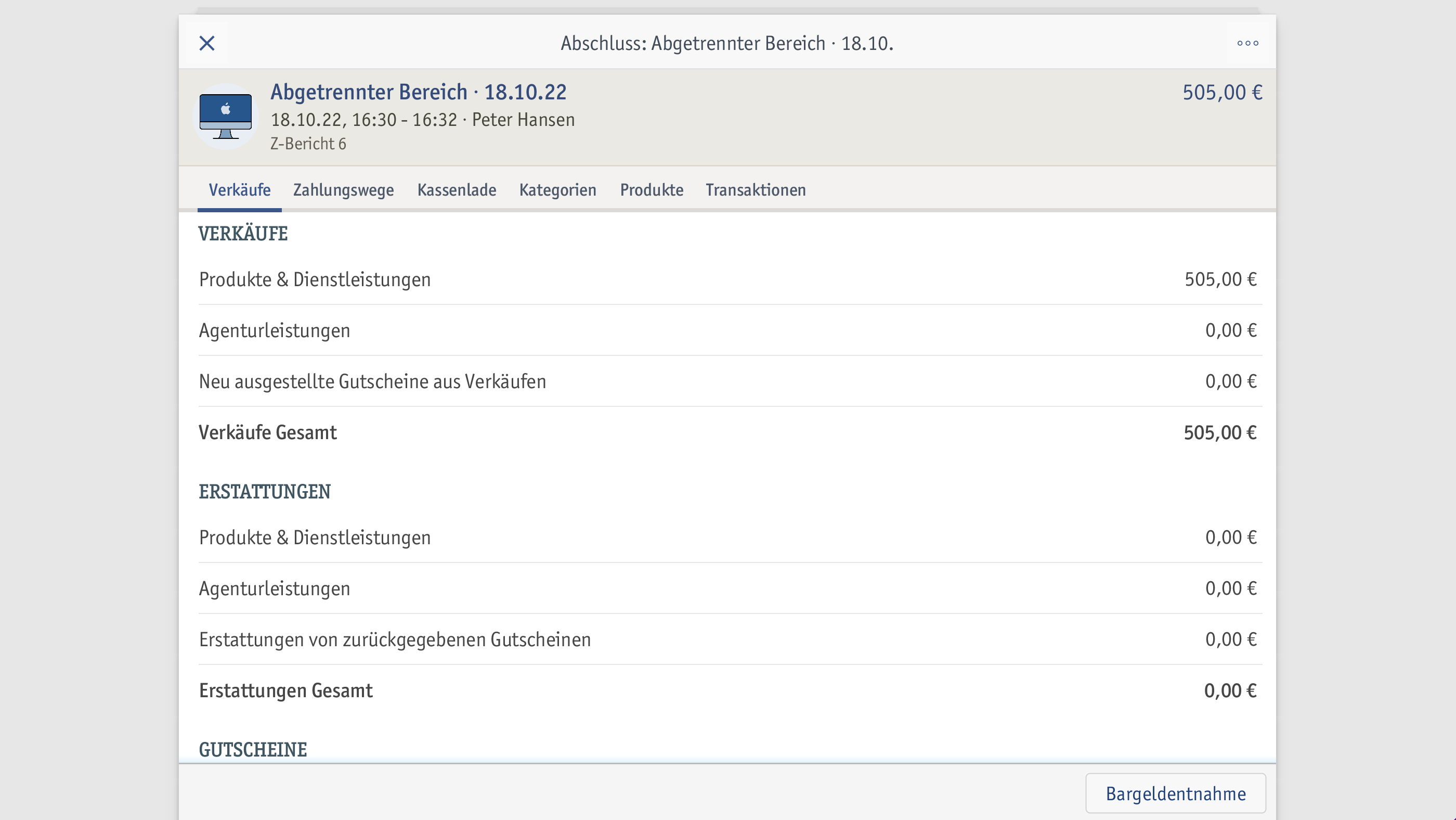Select Agenturleistungen row under Verkäufe
1456x820 pixels.
(x=730, y=330)
